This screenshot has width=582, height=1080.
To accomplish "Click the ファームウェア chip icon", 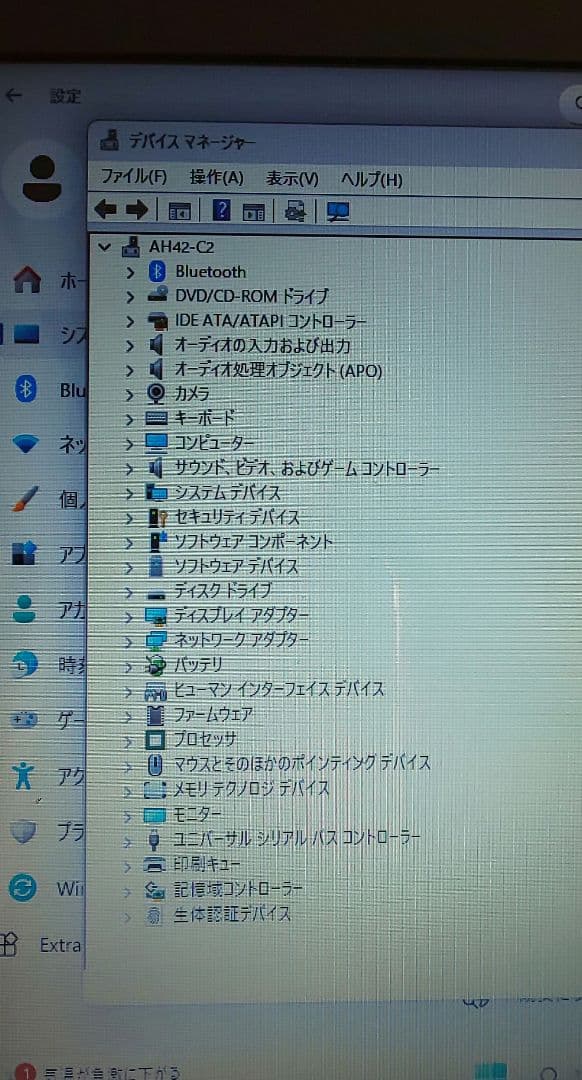I will pos(156,715).
